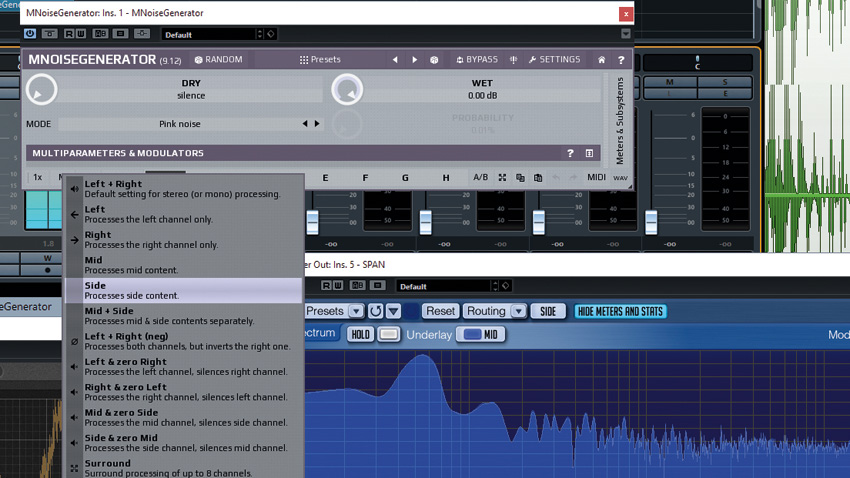Toggle the BYPASS button
This screenshot has width=850, height=478.
pos(476,60)
